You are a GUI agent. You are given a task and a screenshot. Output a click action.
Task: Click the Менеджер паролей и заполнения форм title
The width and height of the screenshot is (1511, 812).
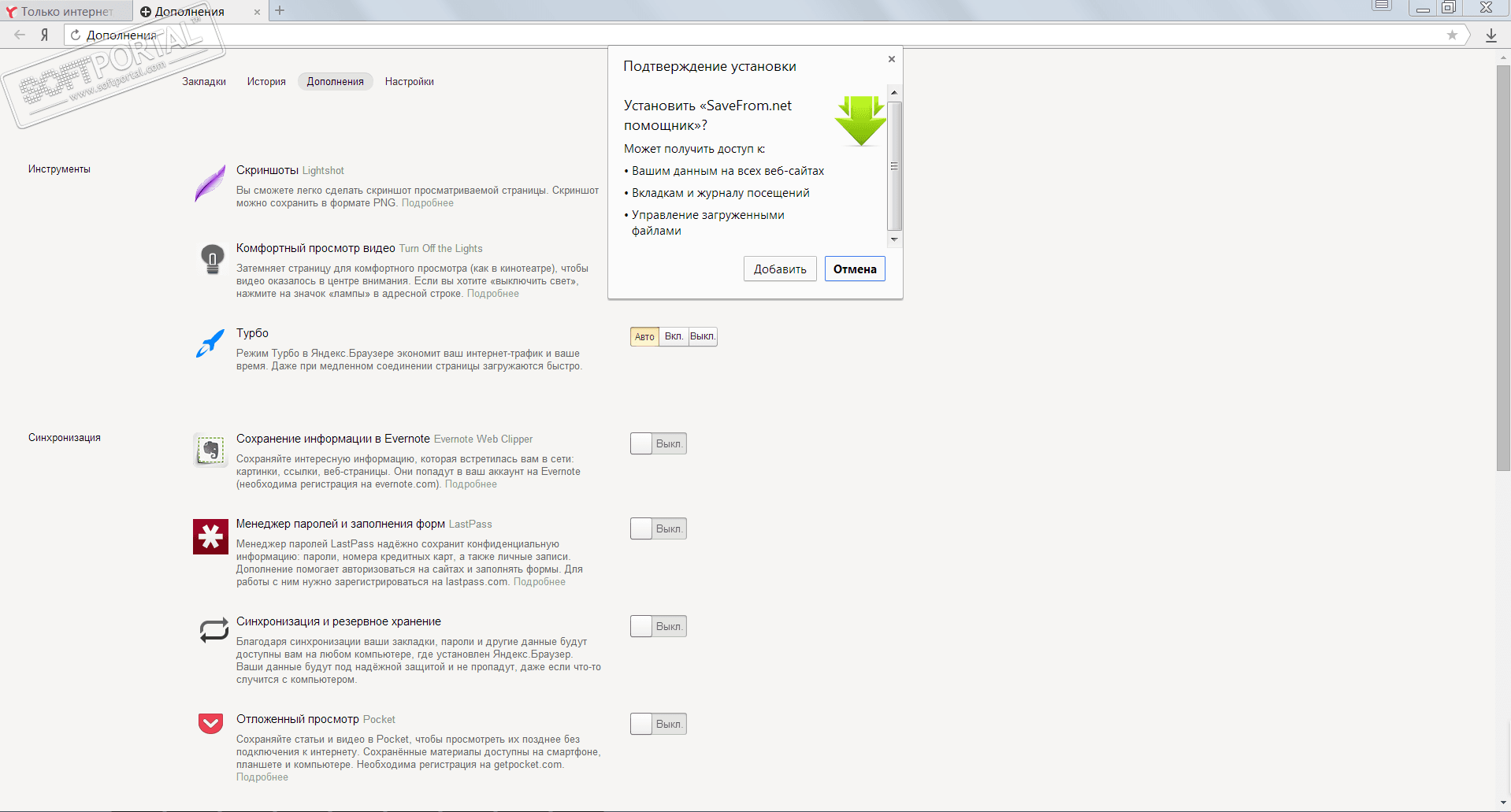click(340, 524)
